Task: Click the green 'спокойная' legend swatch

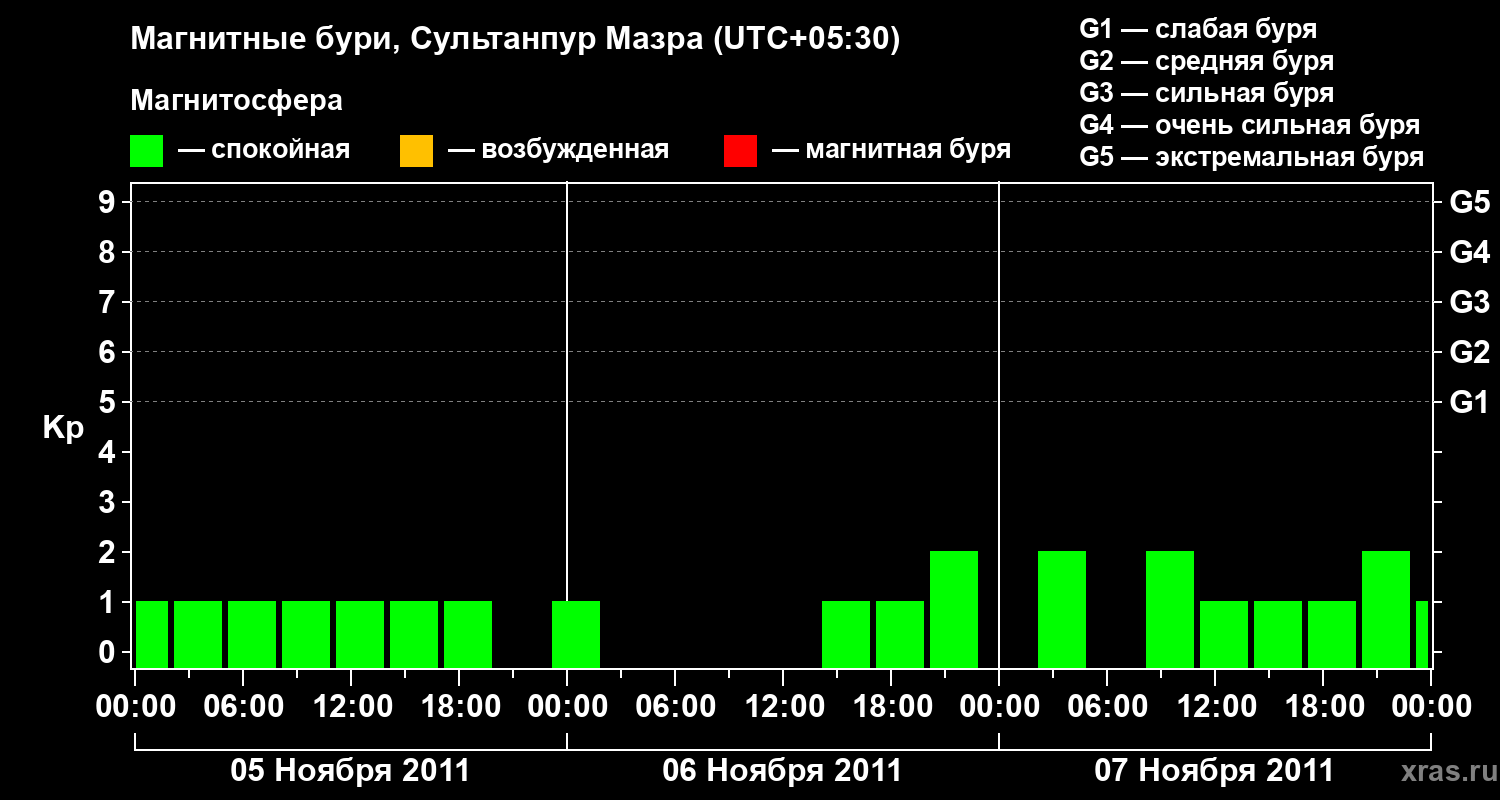Action: [x=147, y=151]
